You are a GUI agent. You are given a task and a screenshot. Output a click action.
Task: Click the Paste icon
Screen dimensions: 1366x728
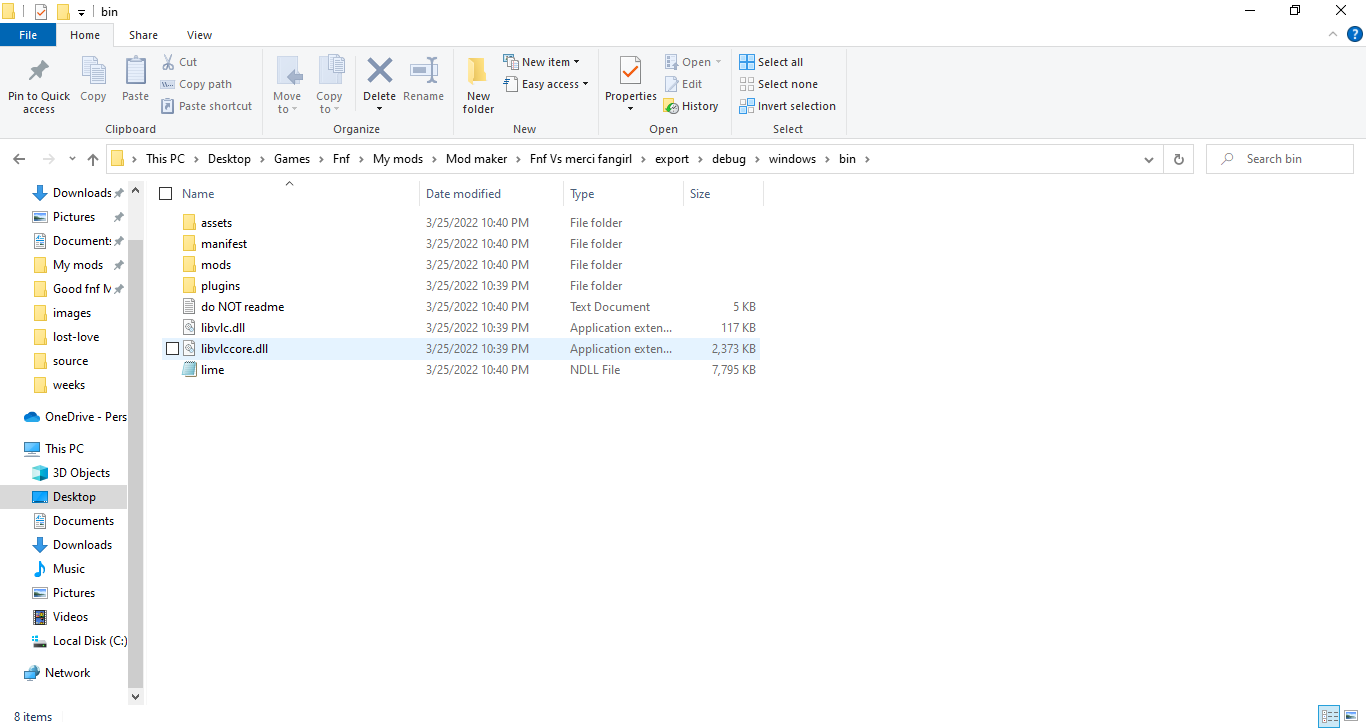[x=135, y=80]
